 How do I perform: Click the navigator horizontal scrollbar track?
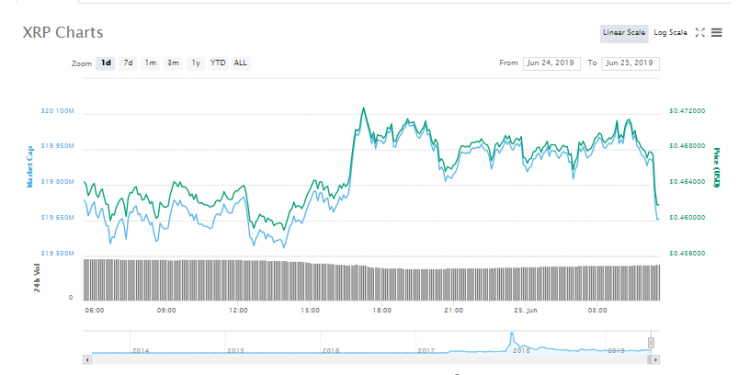tap(371, 359)
